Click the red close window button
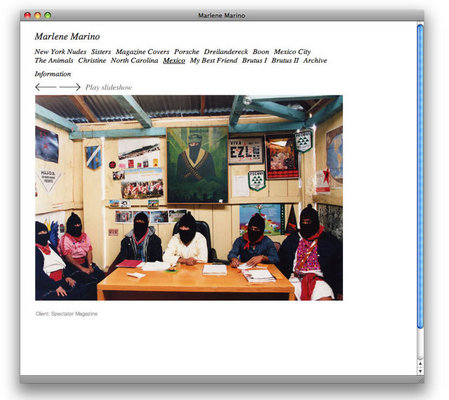Screen dimensions: 449x400 tap(28, 15)
